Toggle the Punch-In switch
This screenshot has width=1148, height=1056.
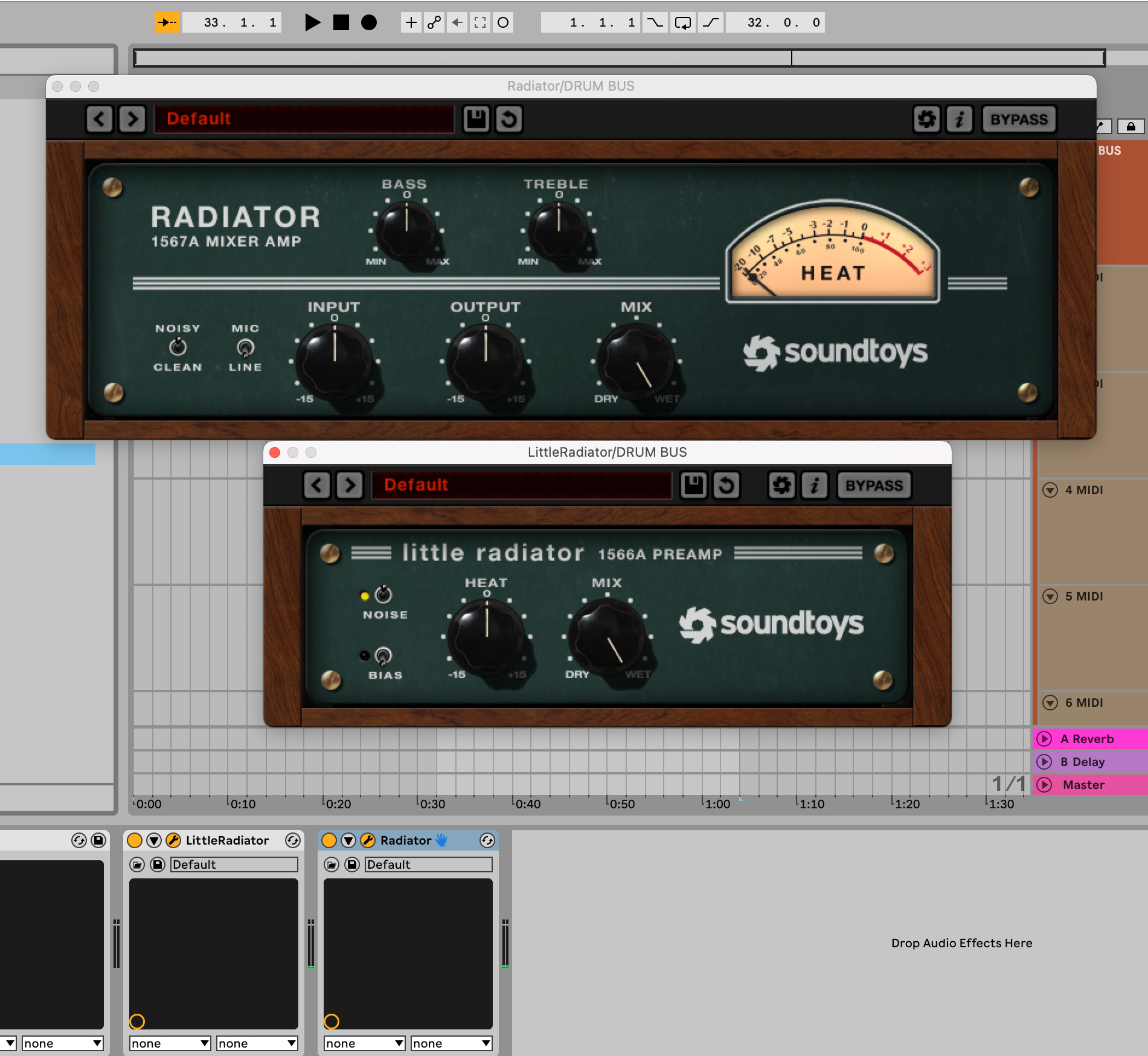[x=655, y=22]
